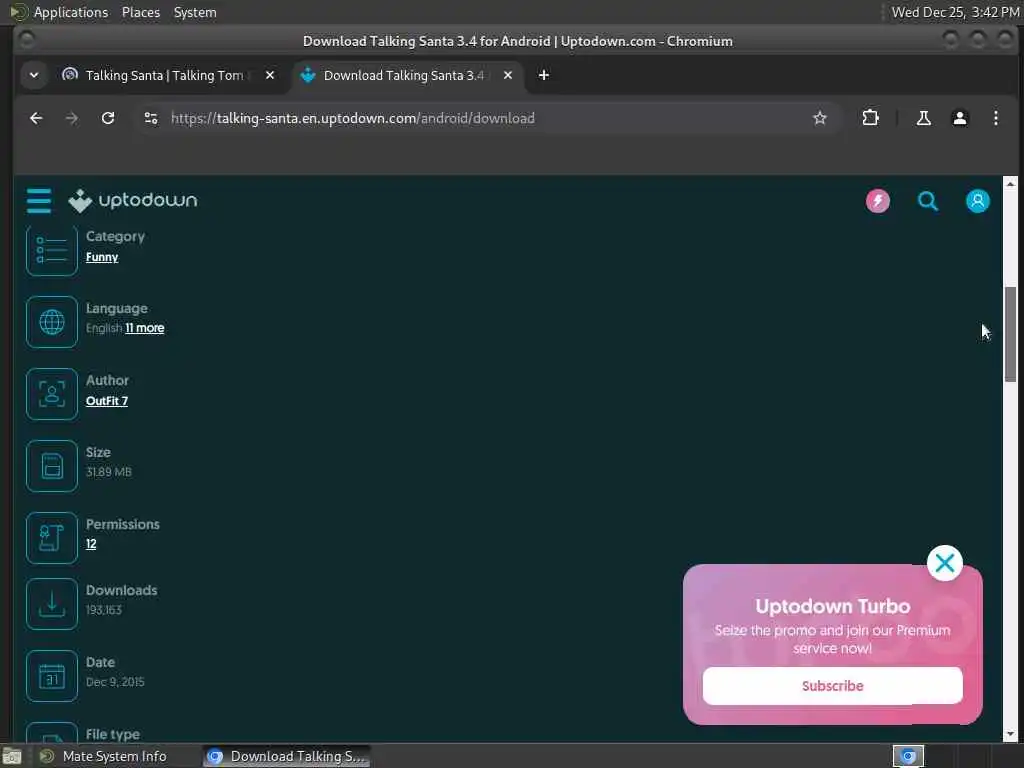
Task: Expand the tab search dropdown
Action: coord(34,75)
